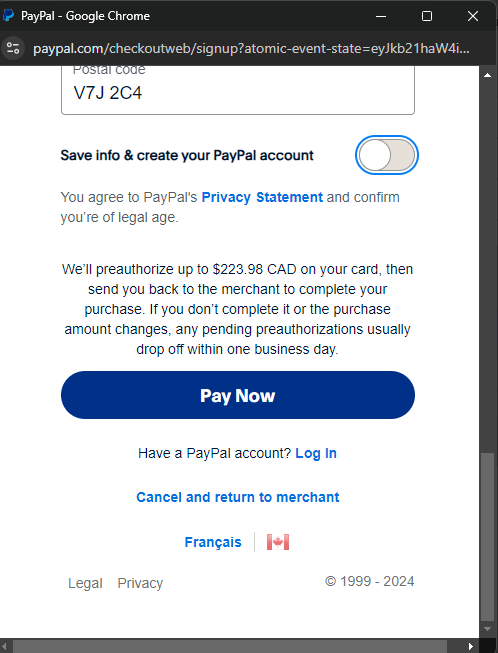Close the PayPal checkout window
Viewport: 498px width, 653px height.
473,16
